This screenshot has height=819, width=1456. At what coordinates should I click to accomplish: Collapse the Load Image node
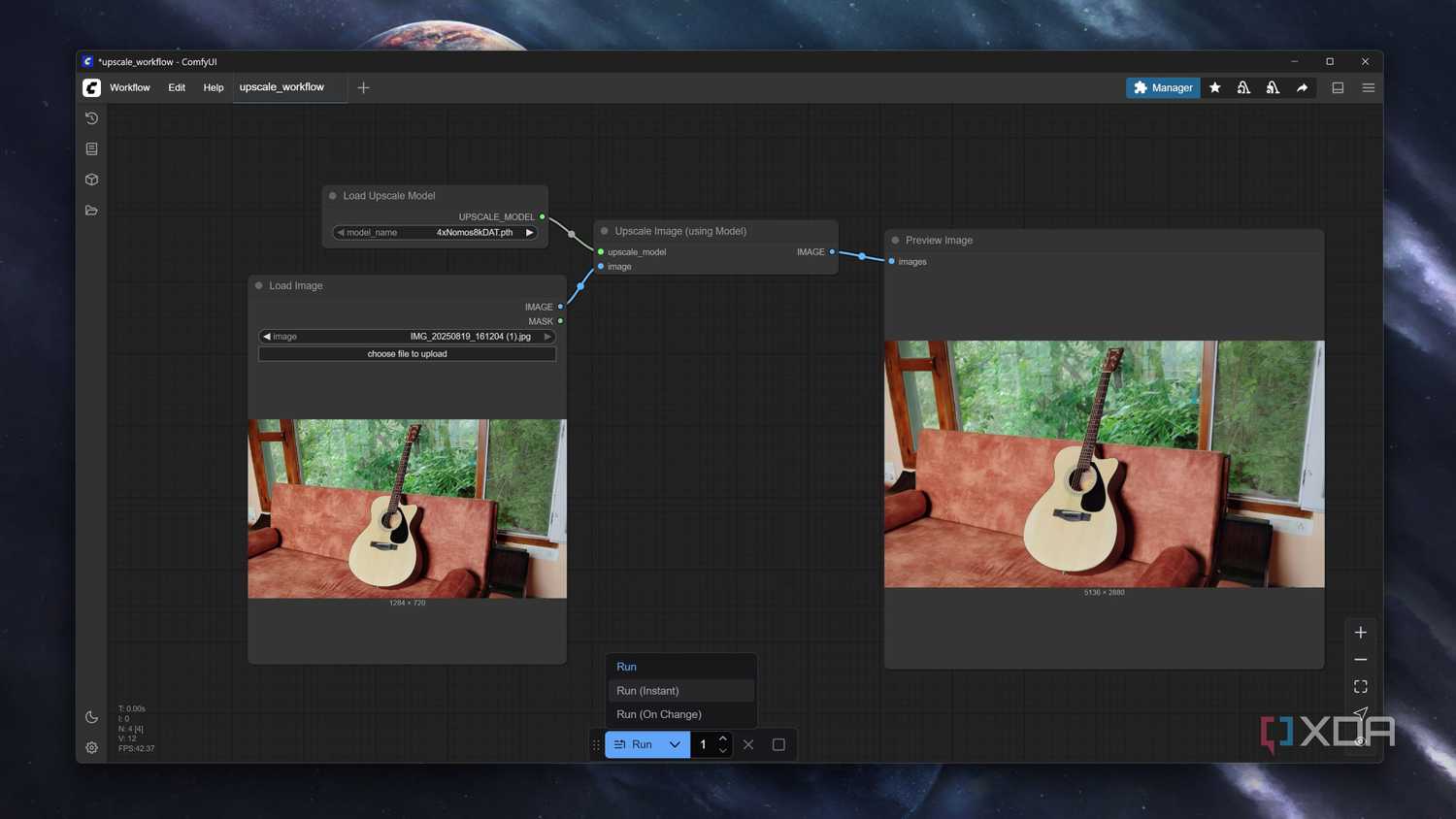[259, 285]
